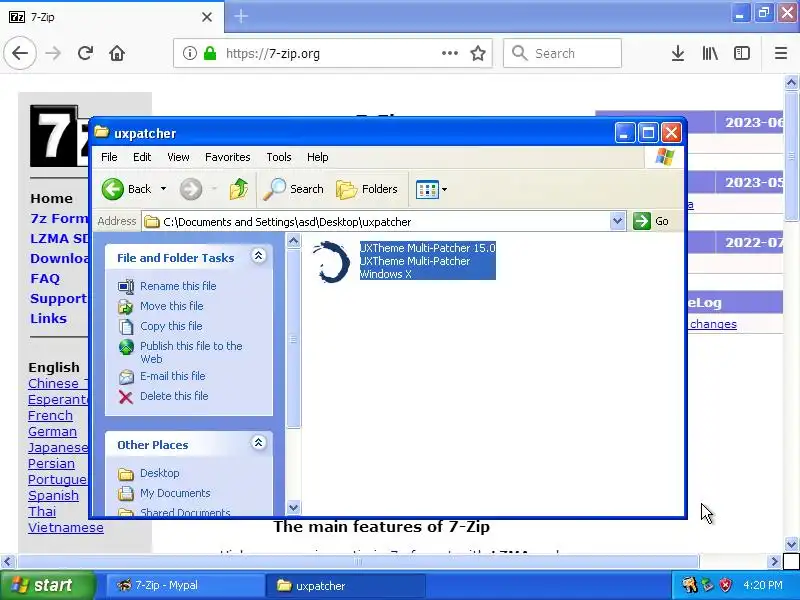Switch the site language to Spanish
Screen dimensions: 800x600
coord(54,495)
